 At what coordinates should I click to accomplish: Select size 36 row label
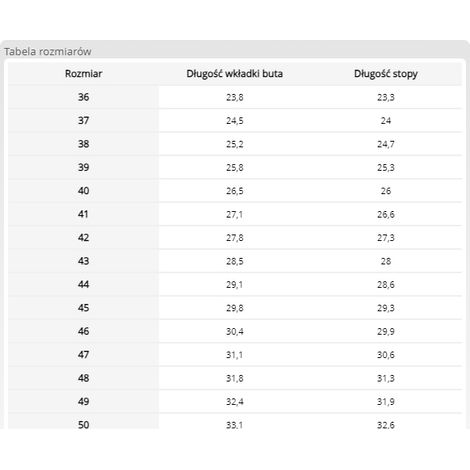(83, 97)
